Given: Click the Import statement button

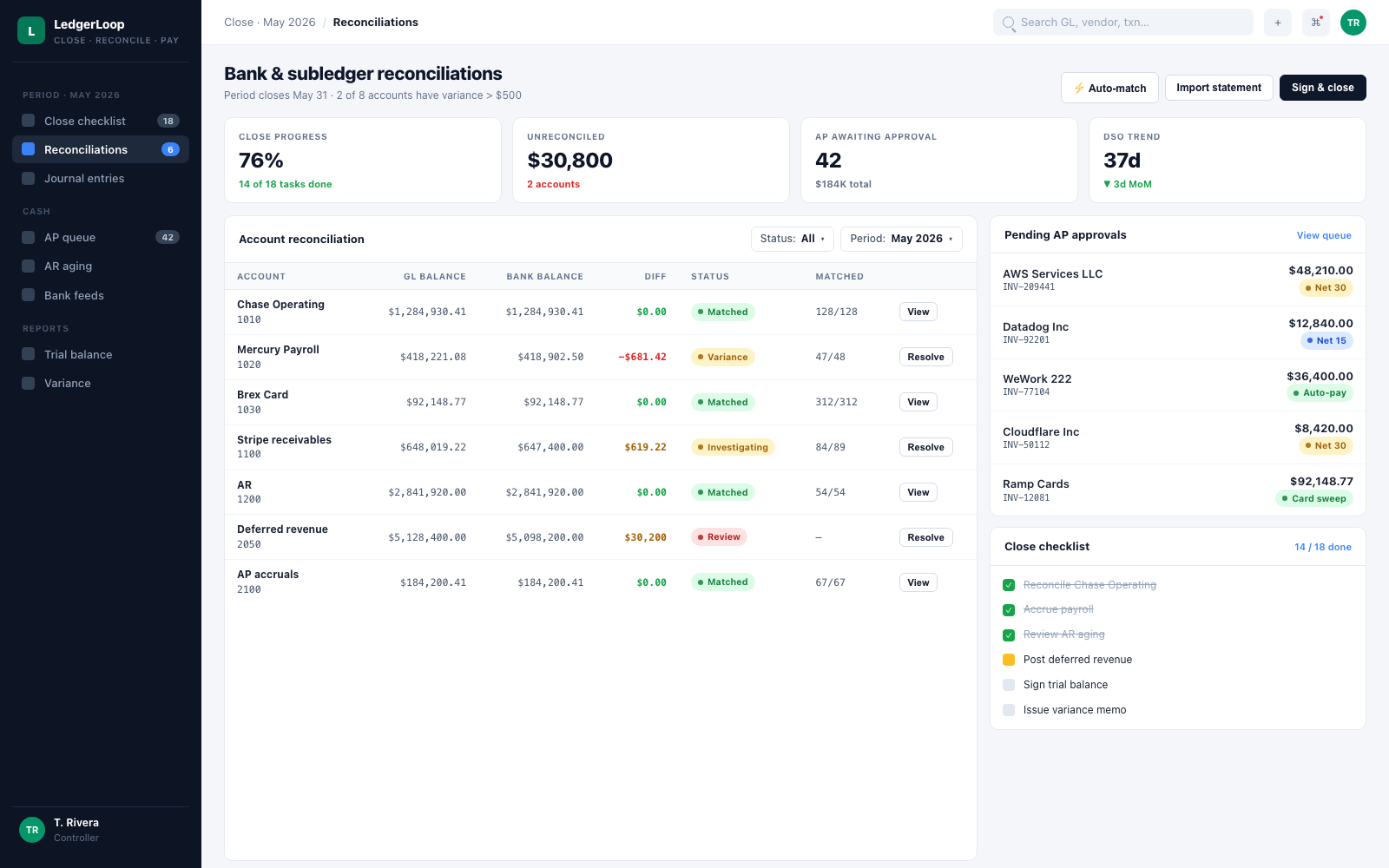Looking at the screenshot, I should 1219,88.
